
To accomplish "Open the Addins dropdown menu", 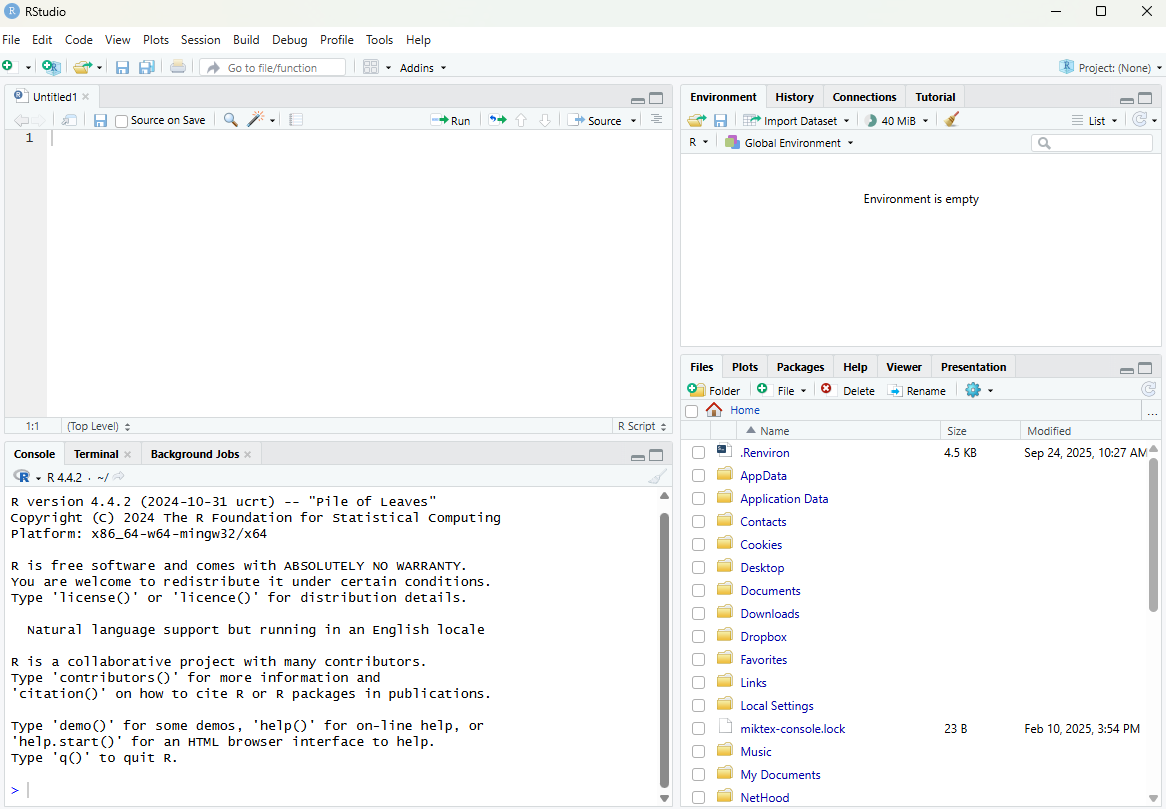I will pos(423,67).
